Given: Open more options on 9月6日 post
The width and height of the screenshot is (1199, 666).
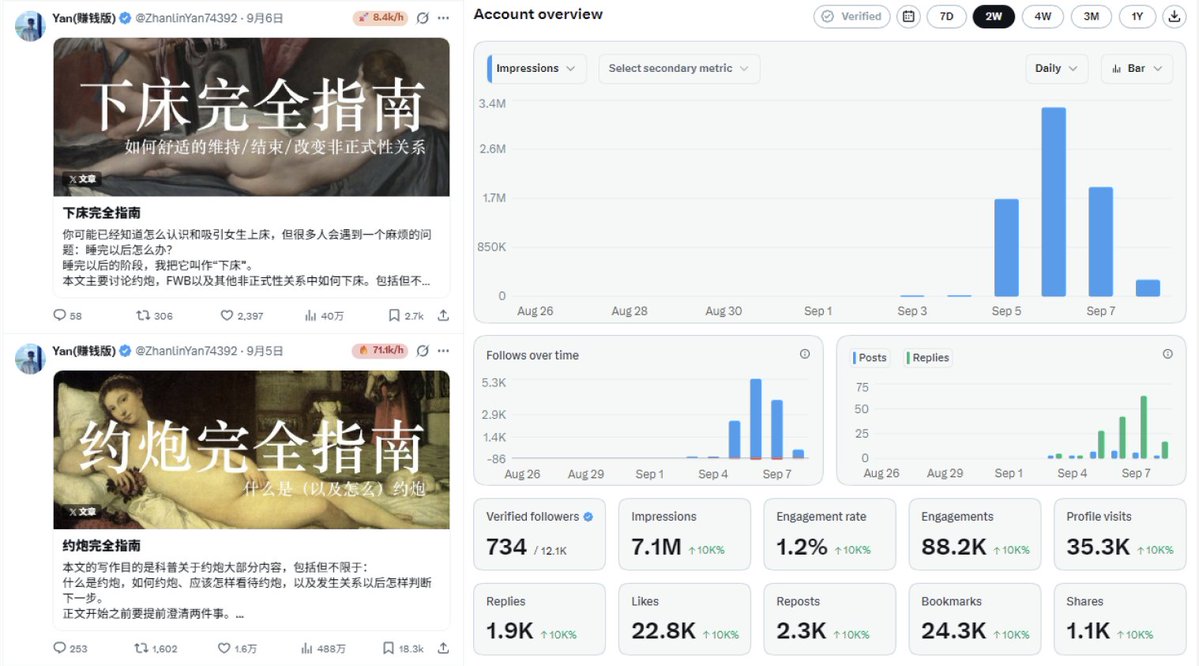Looking at the screenshot, I should (444, 18).
